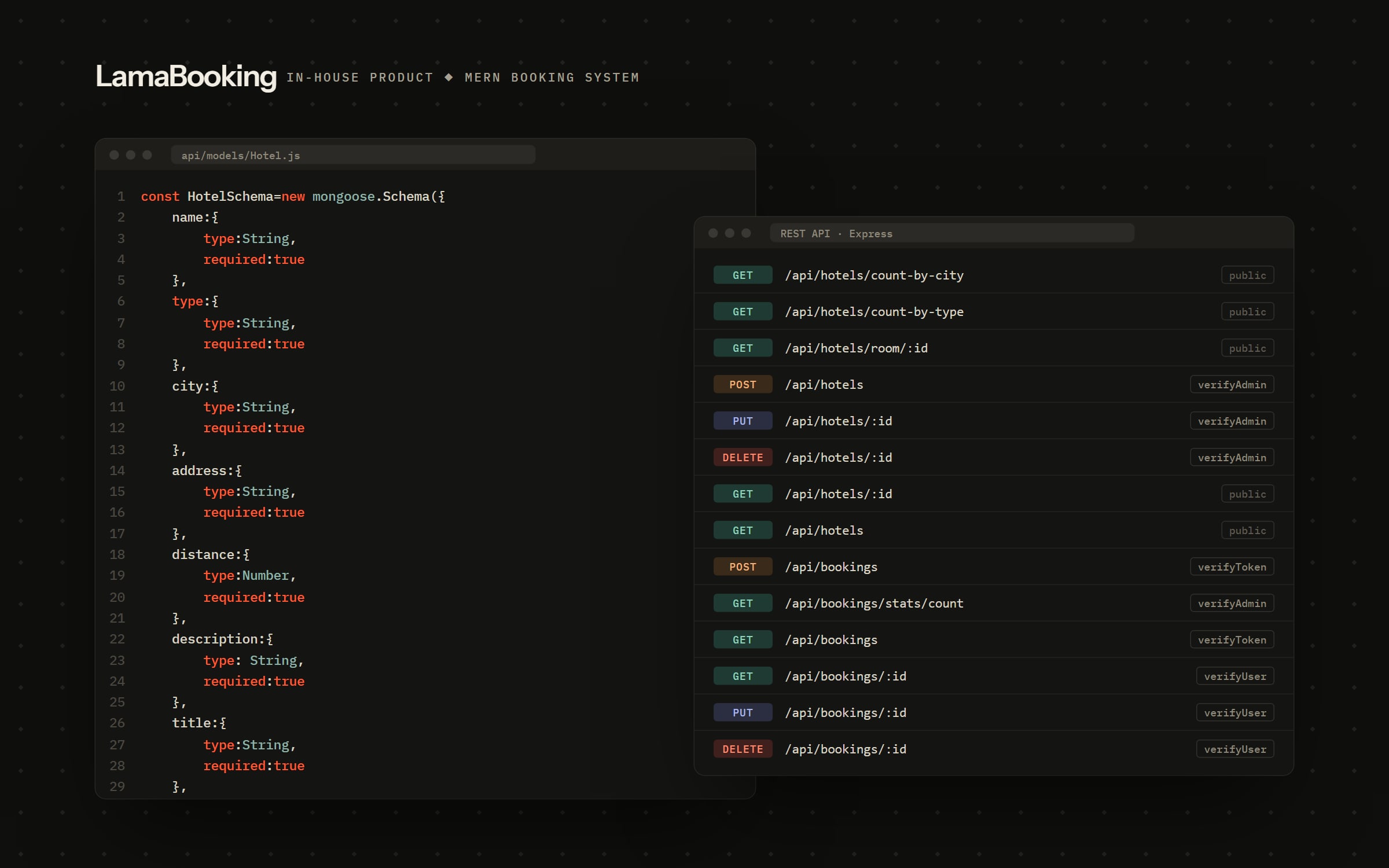Click code line 1 const HotelSchema declaration
The height and width of the screenshot is (868, 1389).
[293, 197]
